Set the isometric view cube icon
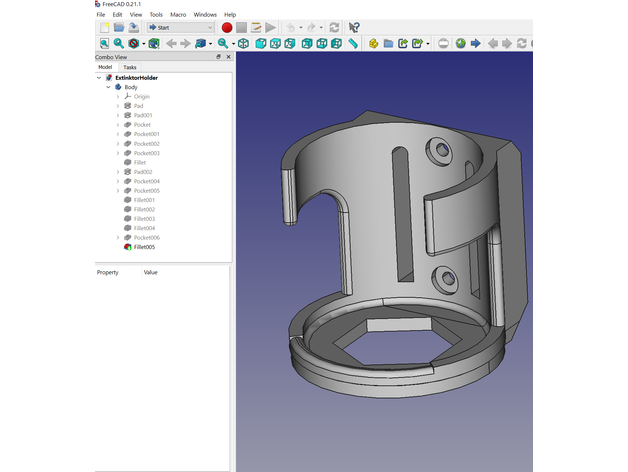The image size is (628, 472). (x=244, y=44)
